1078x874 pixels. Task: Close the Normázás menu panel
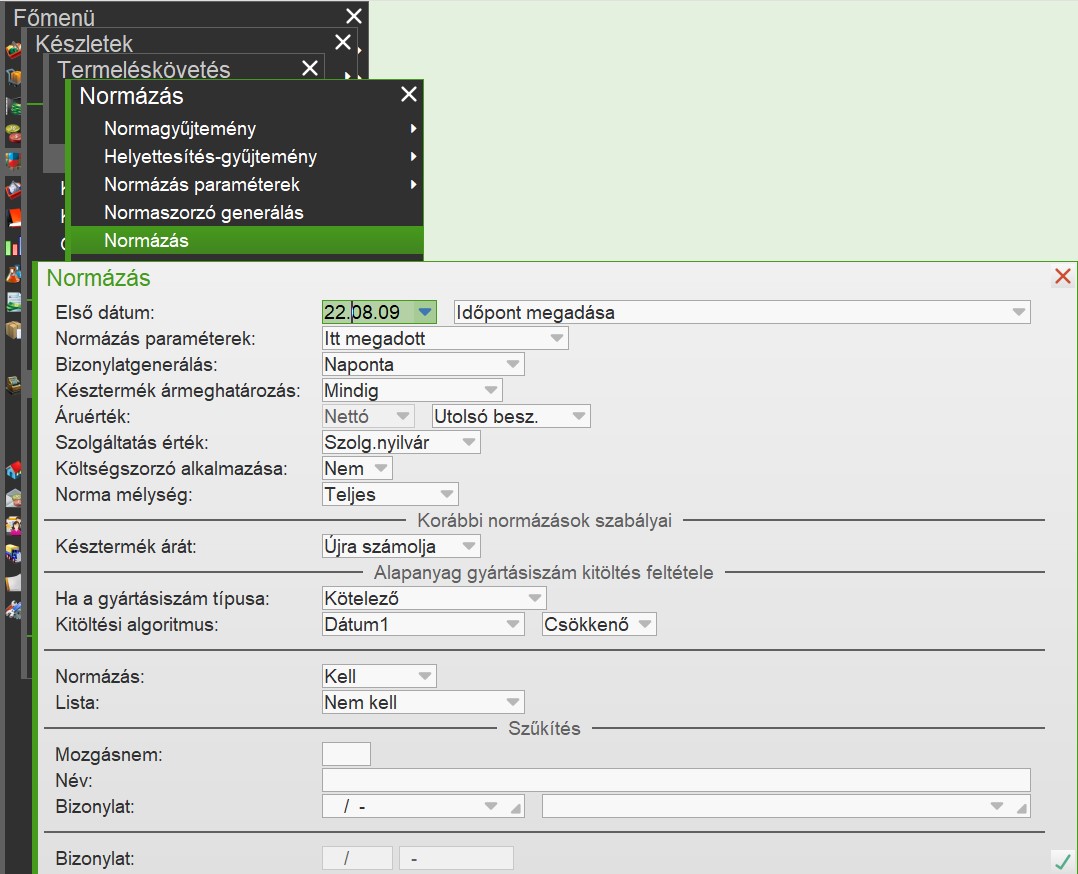coord(409,94)
